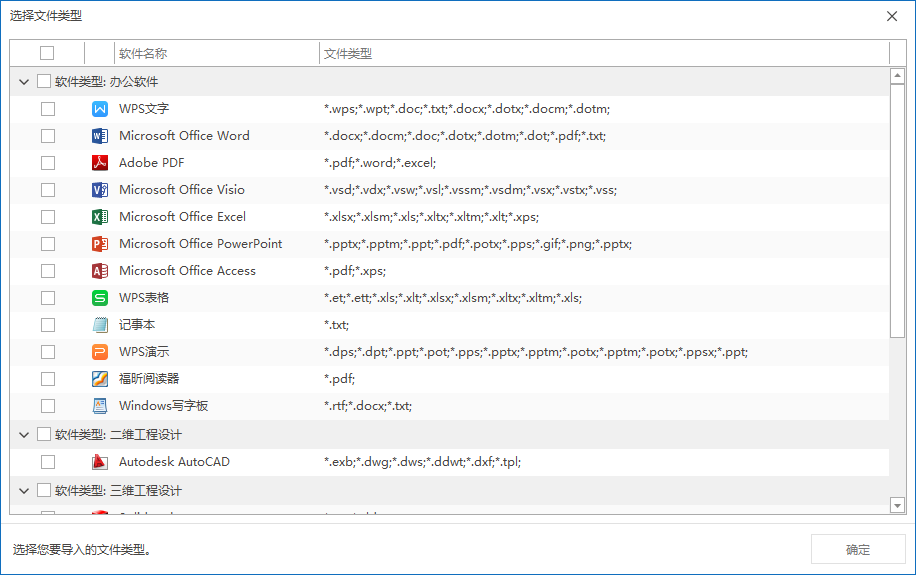916x575 pixels.
Task: Collapse the 办公软件 group
Action: pyautogui.click(x=24, y=82)
